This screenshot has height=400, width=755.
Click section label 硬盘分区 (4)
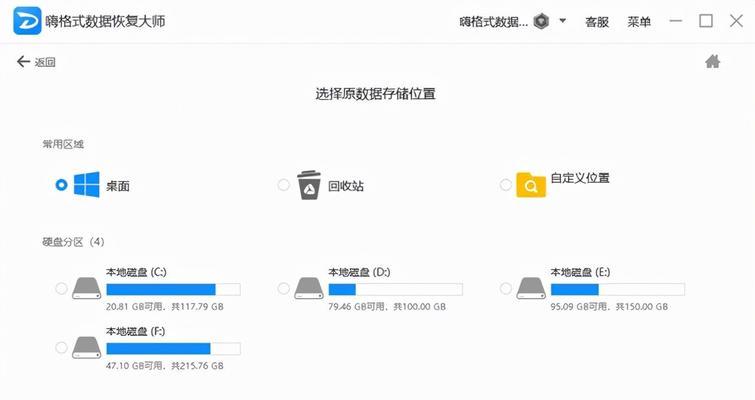coord(73,242)
